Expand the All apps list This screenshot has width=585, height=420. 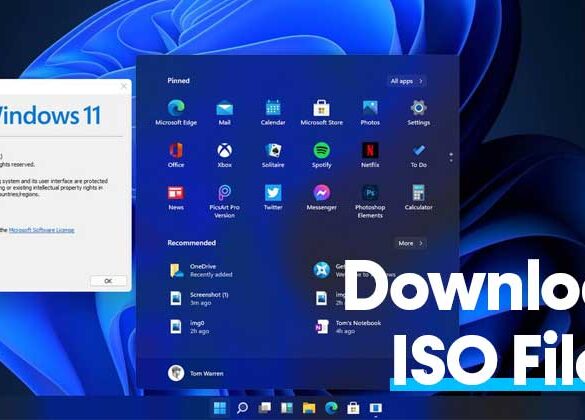tap(406, 81)
